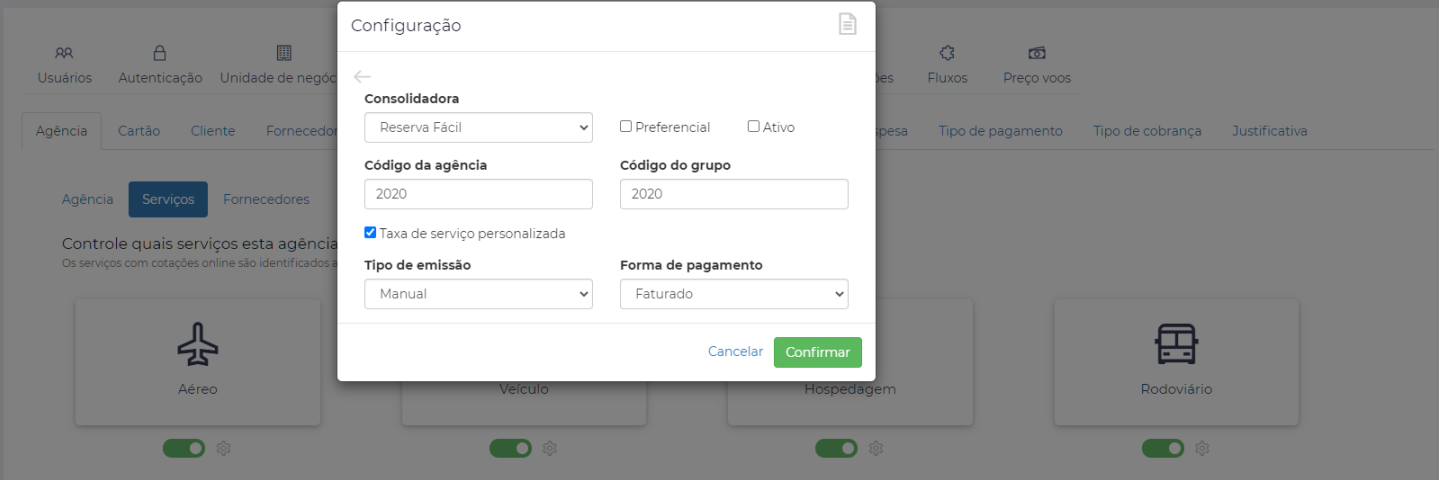The height and width of the screenshot is (480, 1439).
Task: Click the green Confirmar button
Action: click(818, 352)
